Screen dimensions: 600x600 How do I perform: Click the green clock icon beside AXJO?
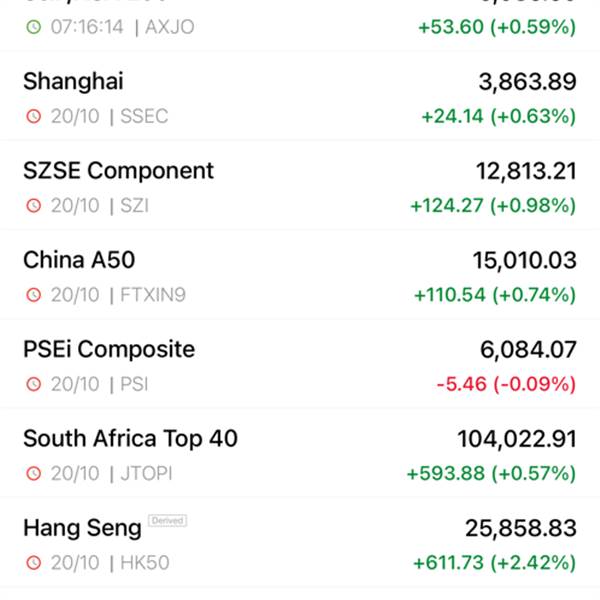coord(34,27)
